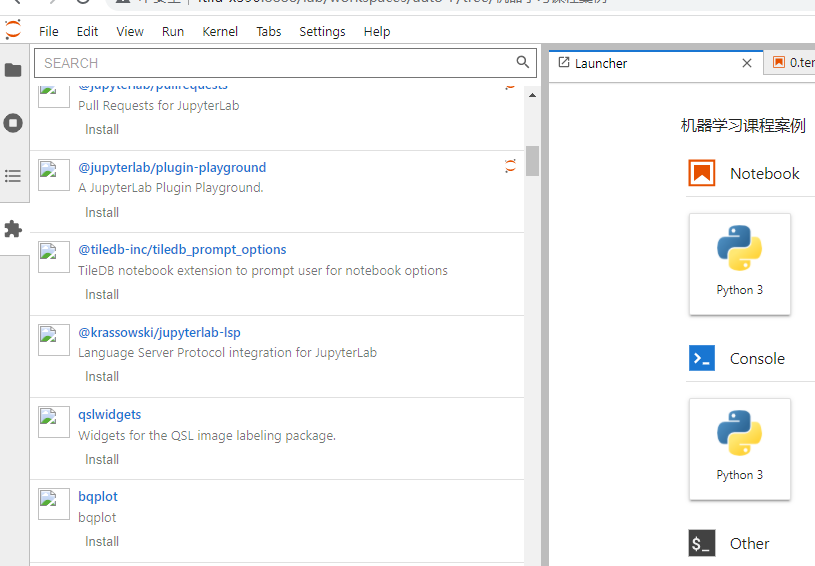Click thumbnail icon of bqplot extension
The height and width of the screenshot is (566, 815).
[54, 504]
